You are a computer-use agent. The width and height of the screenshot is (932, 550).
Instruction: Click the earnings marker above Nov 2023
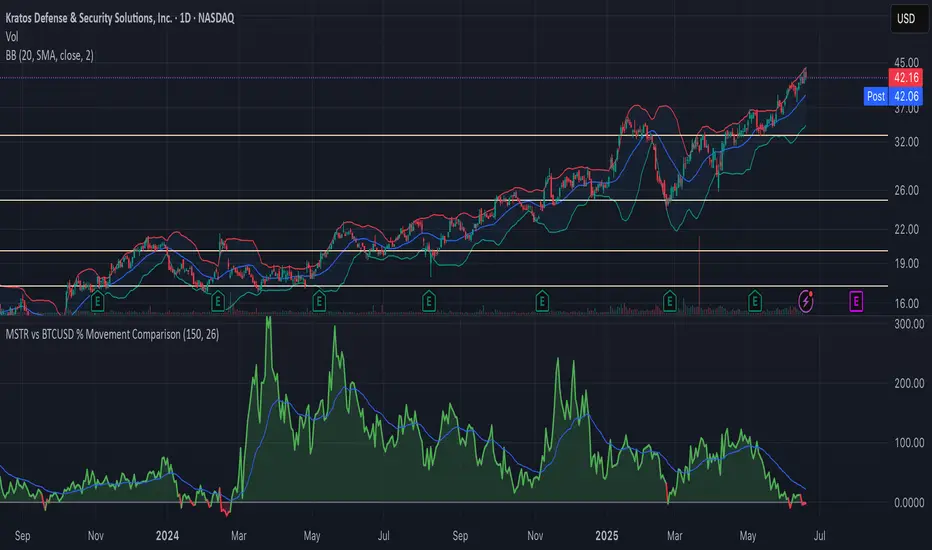(x=98, y=299)
